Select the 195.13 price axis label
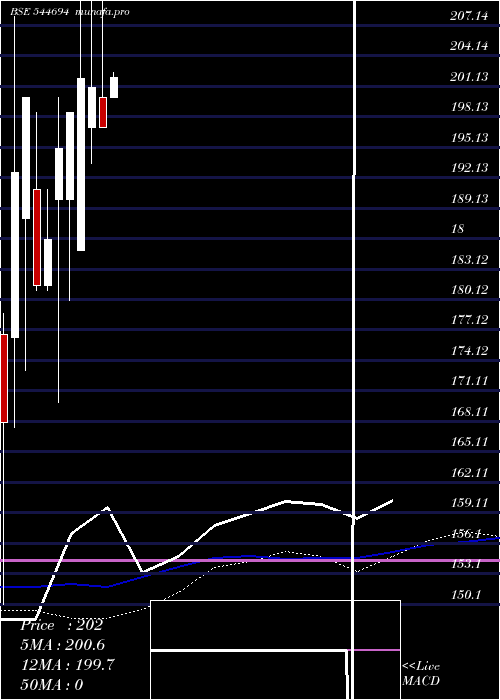This screenshot has width=500, height=700. pyautogui.click(x=469, y=138)
